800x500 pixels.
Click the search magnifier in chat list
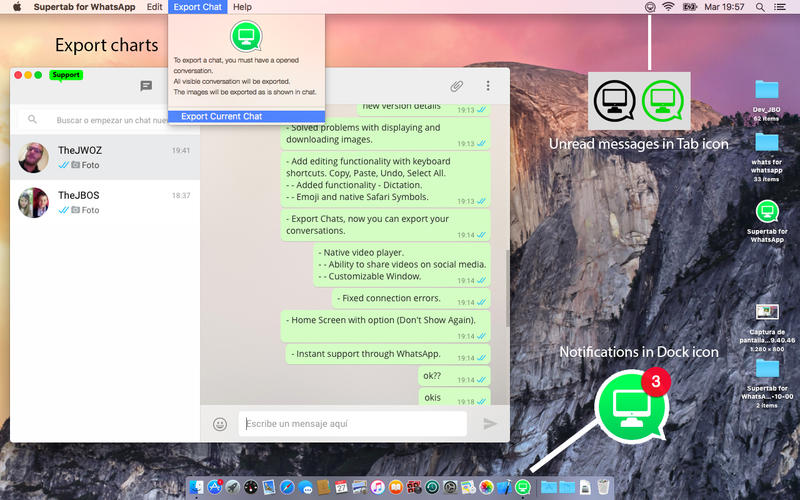coord(32,119)
